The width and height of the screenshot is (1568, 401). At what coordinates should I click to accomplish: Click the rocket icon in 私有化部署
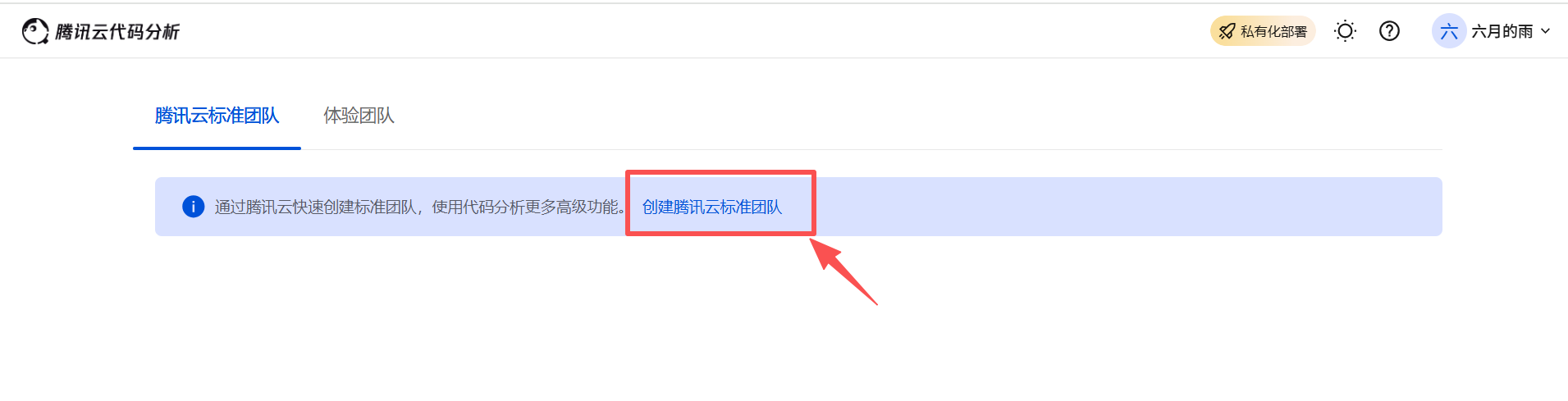click(x=1227, y=31)
